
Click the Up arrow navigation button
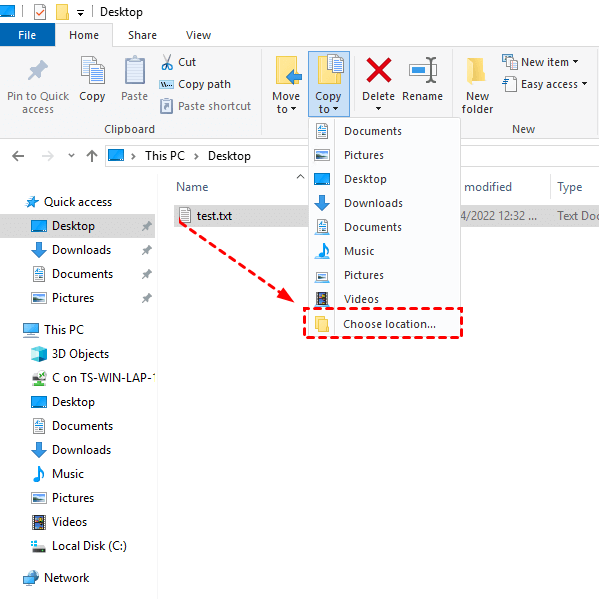(x=92, y=156)
